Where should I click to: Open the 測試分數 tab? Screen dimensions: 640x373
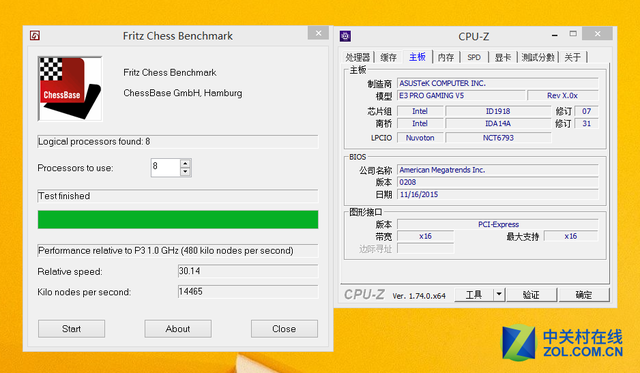pos(538,58)
